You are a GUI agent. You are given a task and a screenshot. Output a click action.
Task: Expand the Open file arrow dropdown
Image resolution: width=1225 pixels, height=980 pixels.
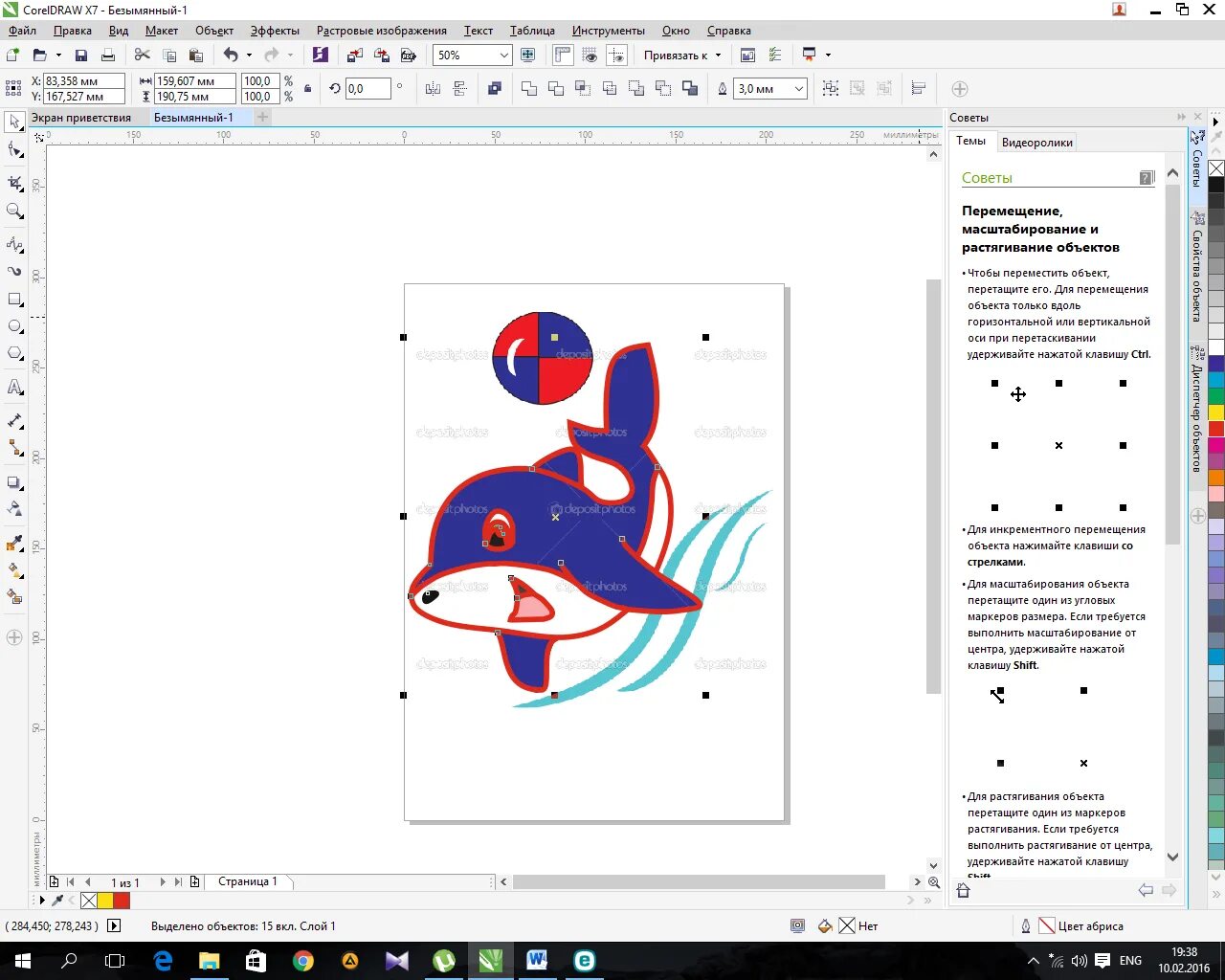pyautogui.click(x=58, y=56)
